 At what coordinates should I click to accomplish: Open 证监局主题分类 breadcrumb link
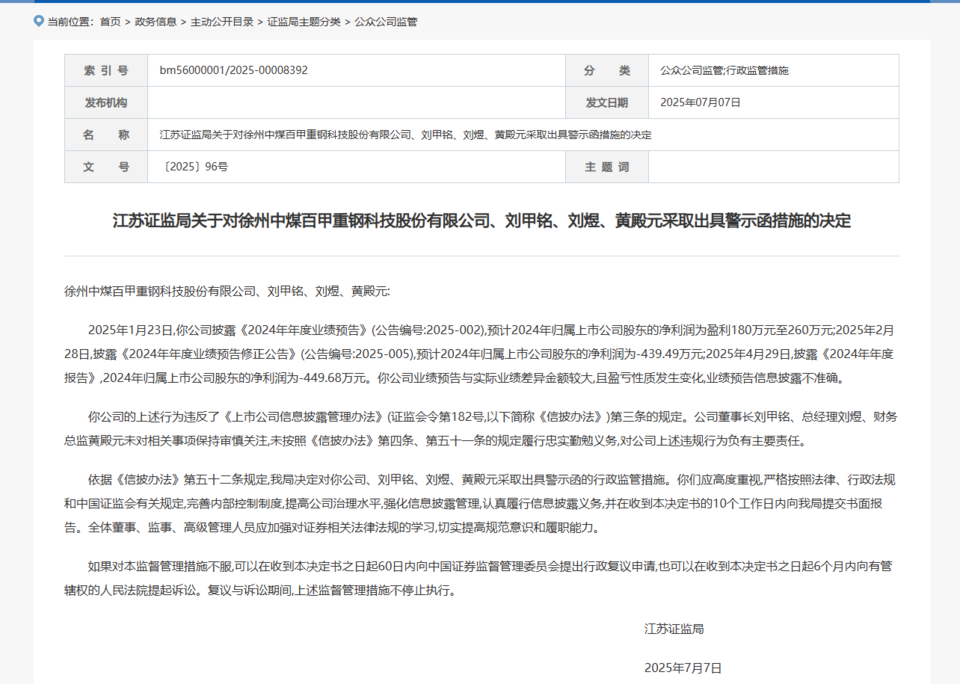304,22
